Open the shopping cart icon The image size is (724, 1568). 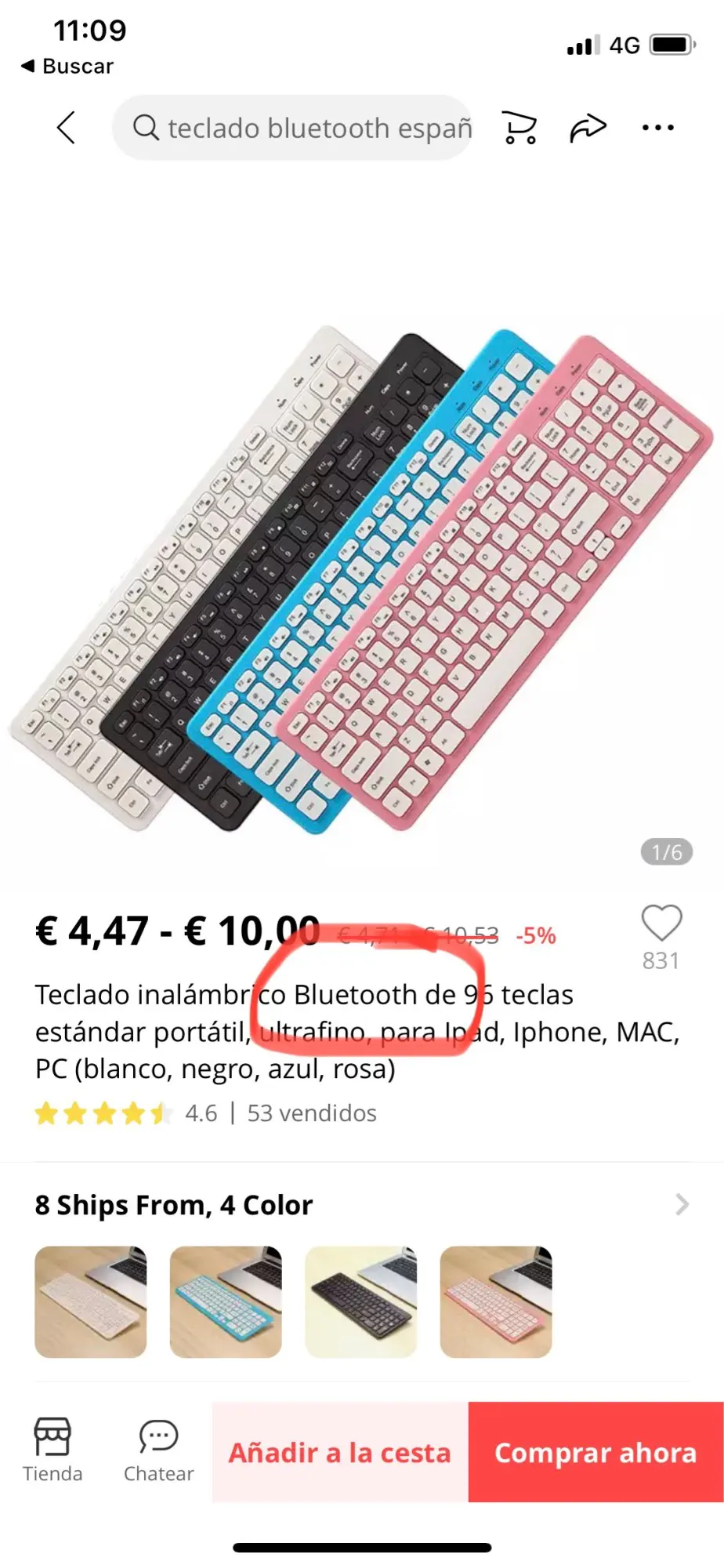[x=519, y=127]
